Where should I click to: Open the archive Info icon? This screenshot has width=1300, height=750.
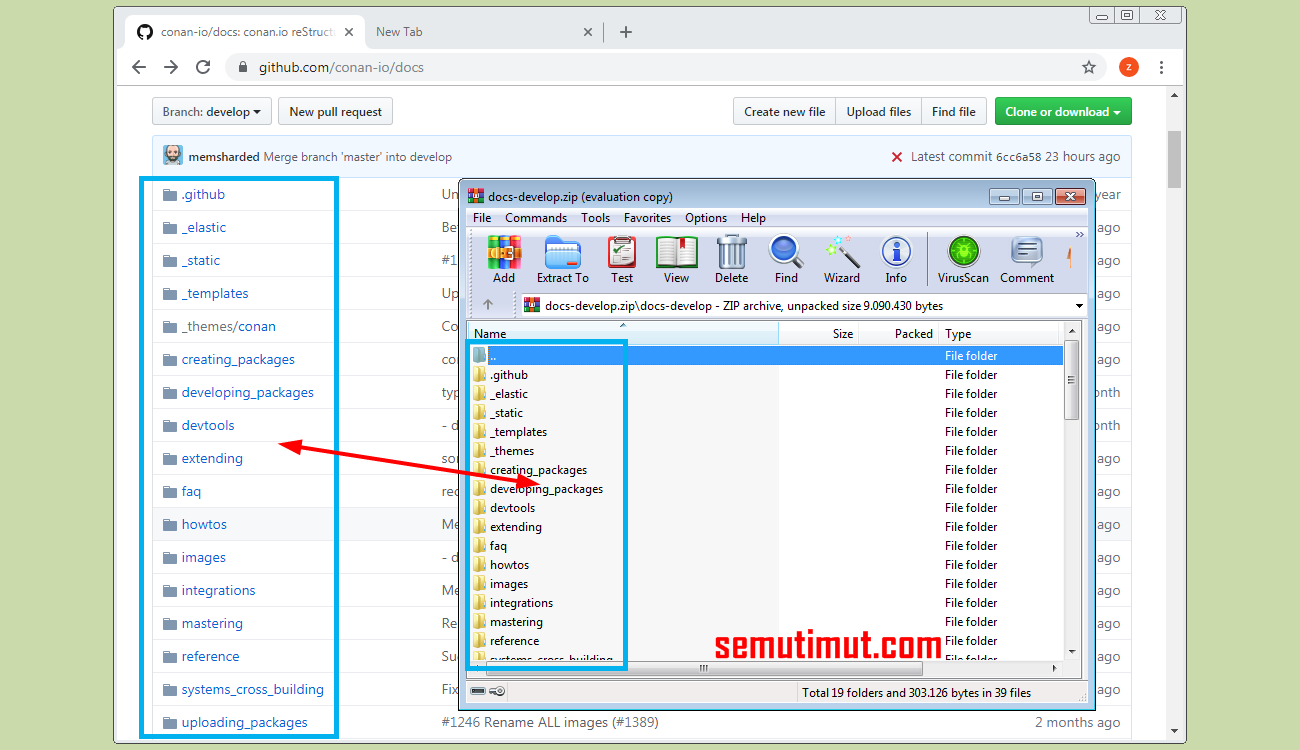click(x=896, y=259)
